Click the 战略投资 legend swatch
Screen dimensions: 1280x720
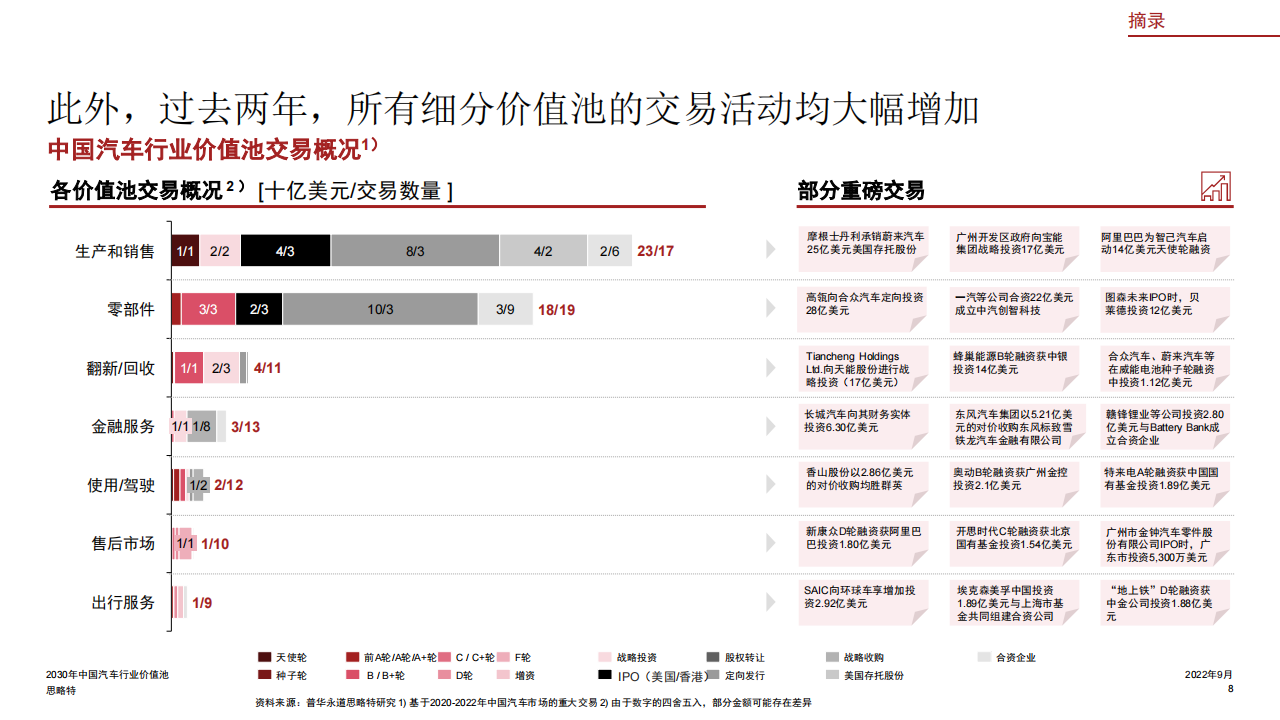[605, 657]
